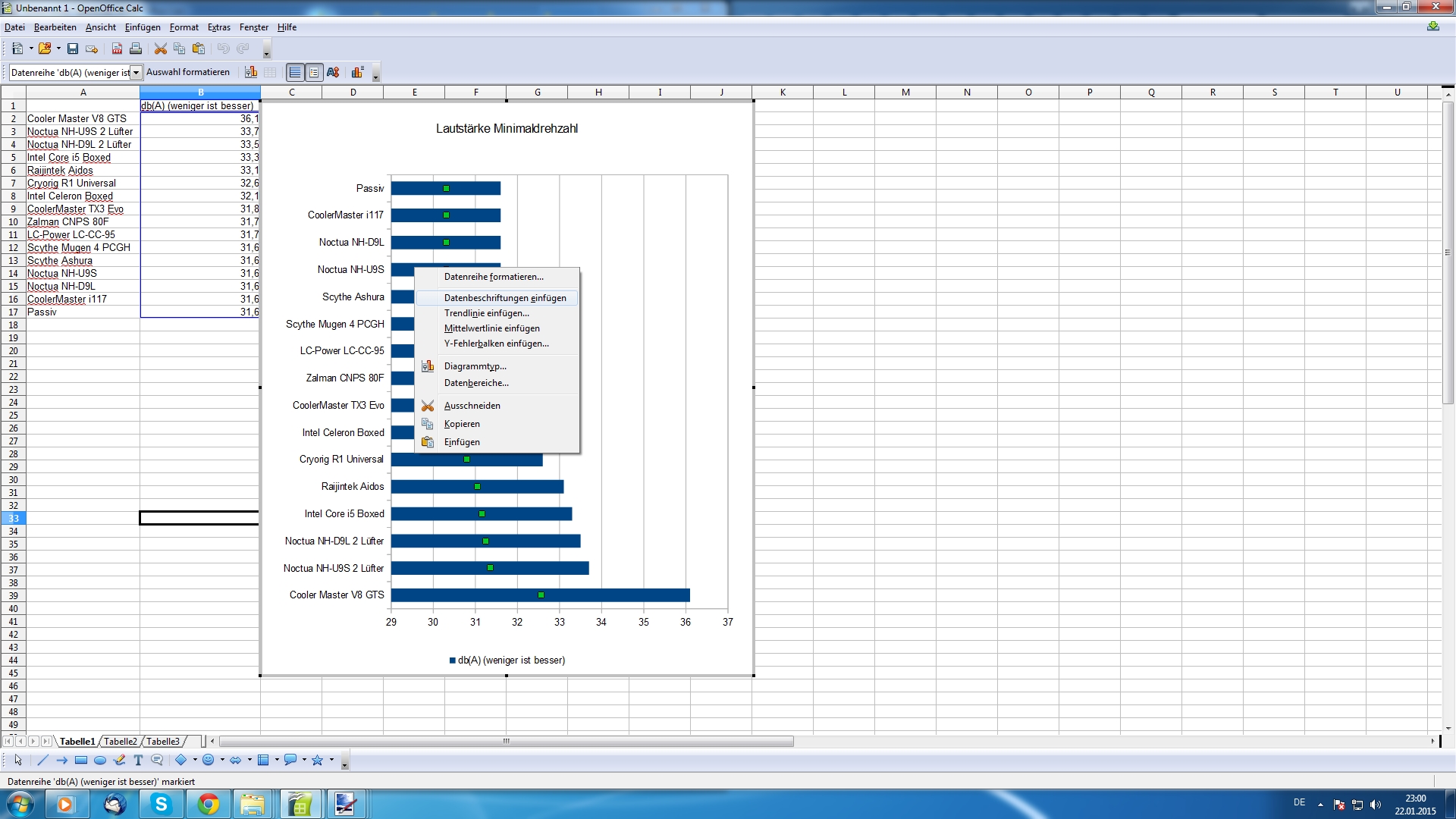The width and height of the screenshot is (1456, 819).
Task: Expand the basic shapes dropdown arrow
Action: 195,760
